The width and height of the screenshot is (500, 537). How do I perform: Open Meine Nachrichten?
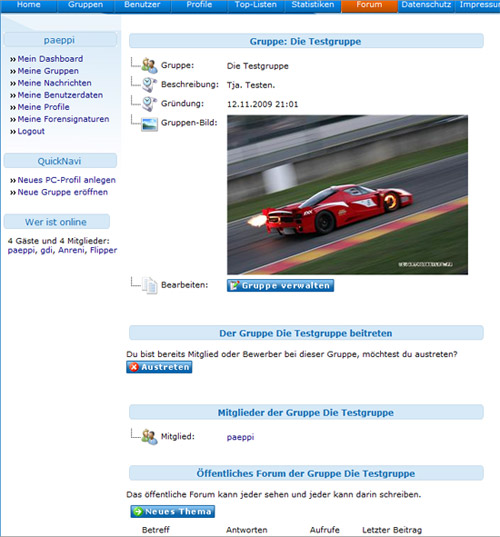tap(54, 83)
